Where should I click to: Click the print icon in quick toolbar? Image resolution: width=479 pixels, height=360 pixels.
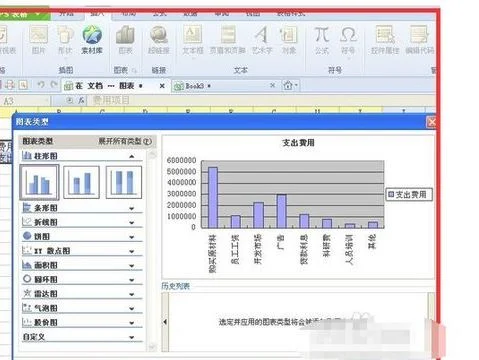tap(10, 85)
